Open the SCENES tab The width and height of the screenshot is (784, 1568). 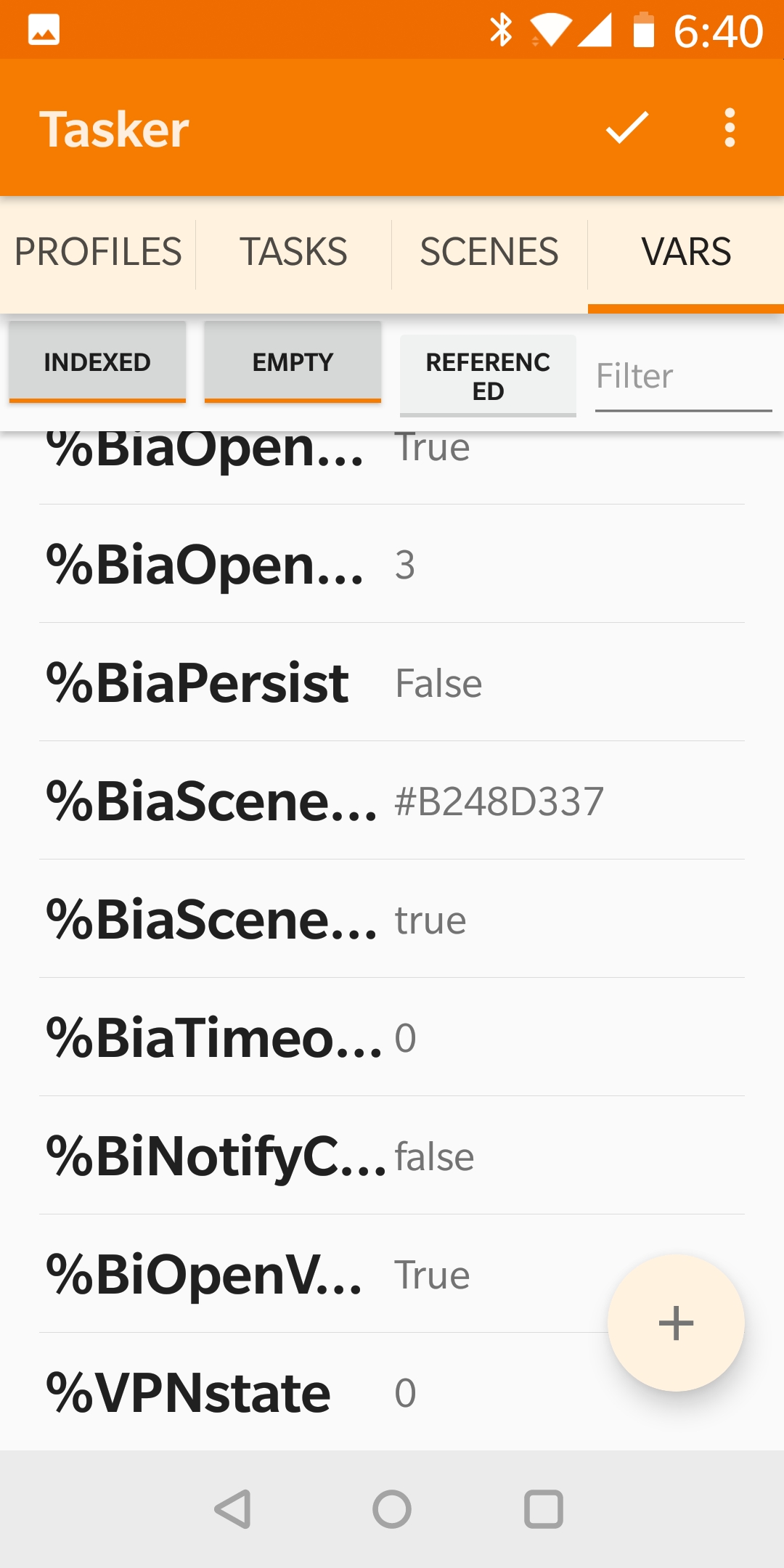click(489, 252)
